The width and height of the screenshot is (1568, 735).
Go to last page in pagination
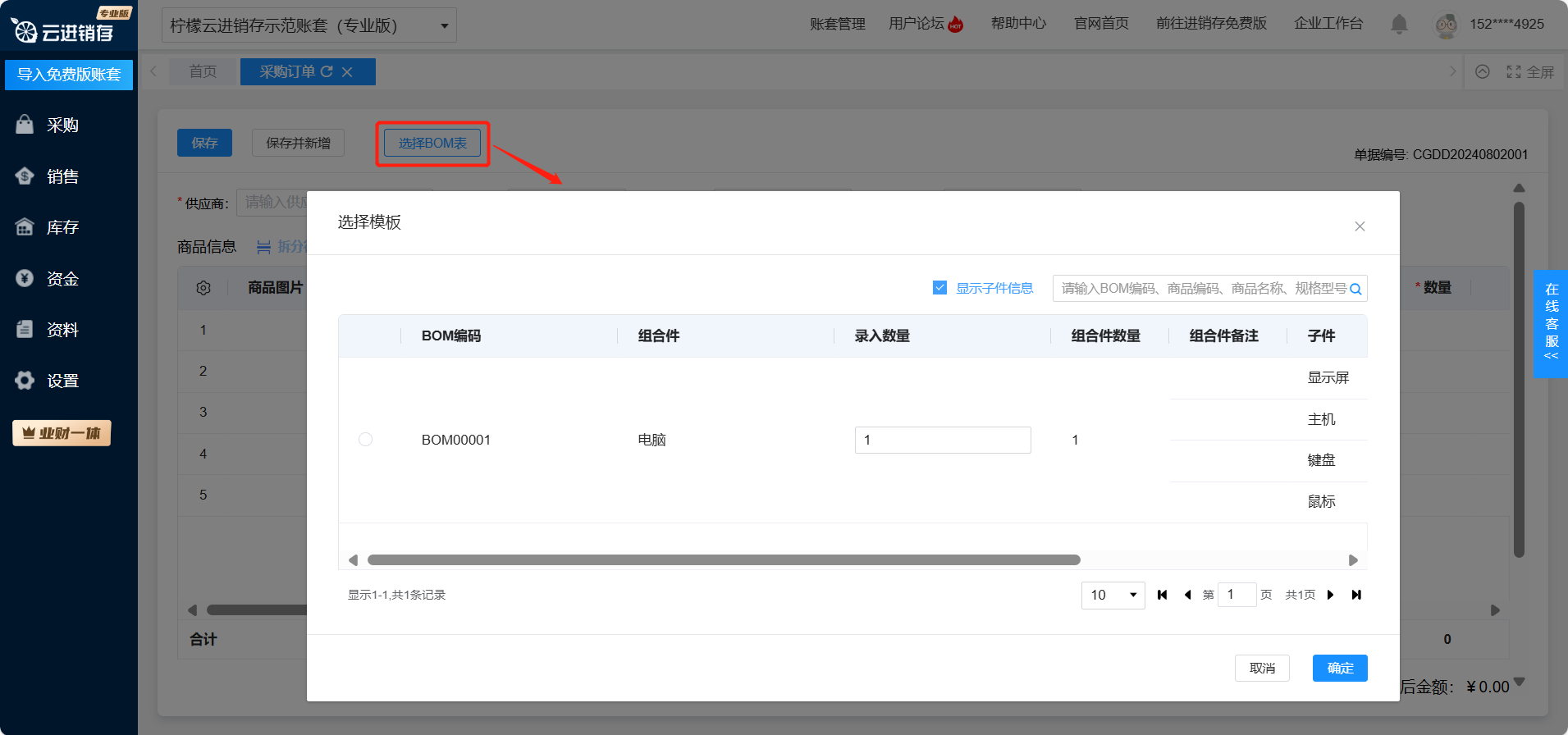click(x=1356, y=595)
